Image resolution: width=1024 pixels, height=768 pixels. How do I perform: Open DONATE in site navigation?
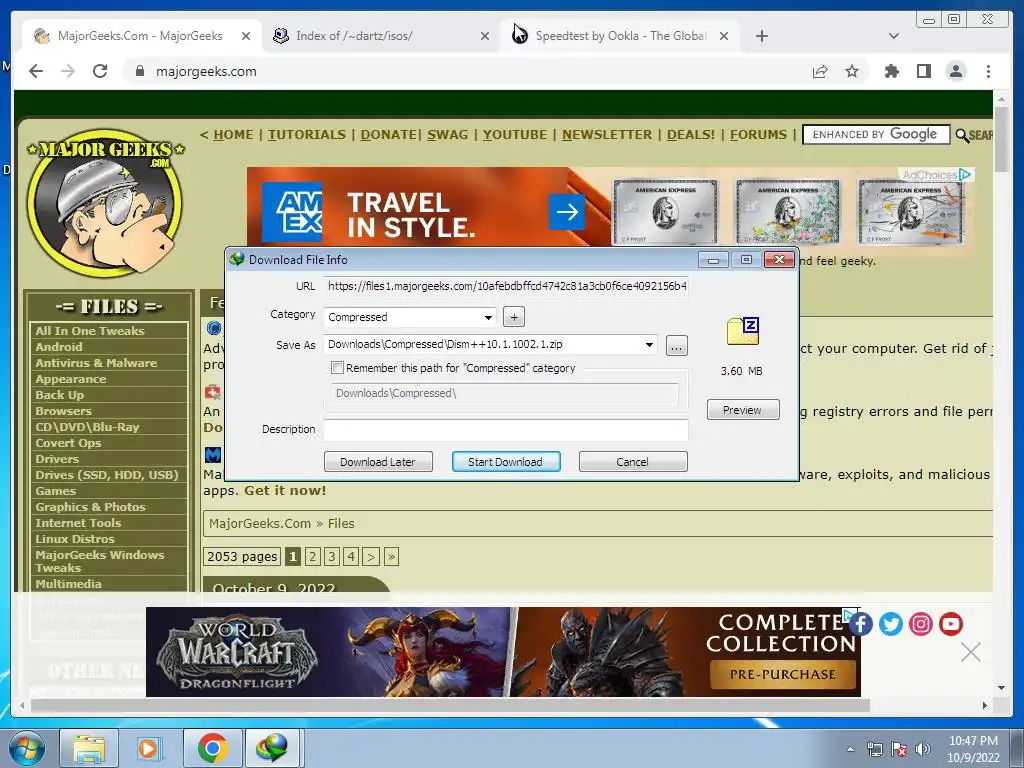(x=389, y=135)
